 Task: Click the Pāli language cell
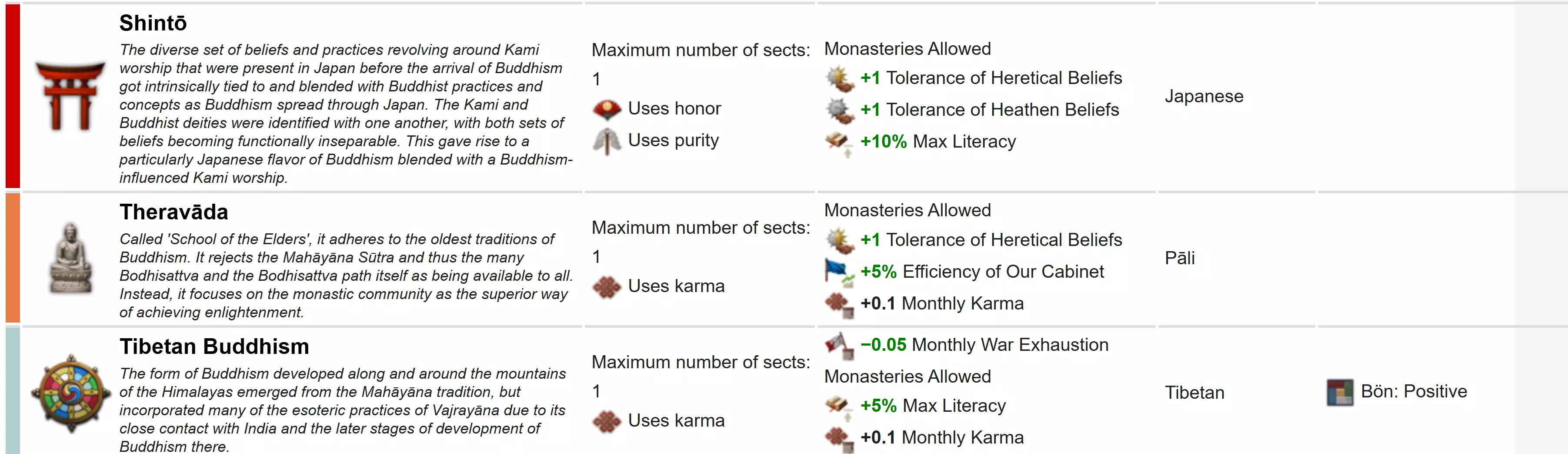(1179, 258)
